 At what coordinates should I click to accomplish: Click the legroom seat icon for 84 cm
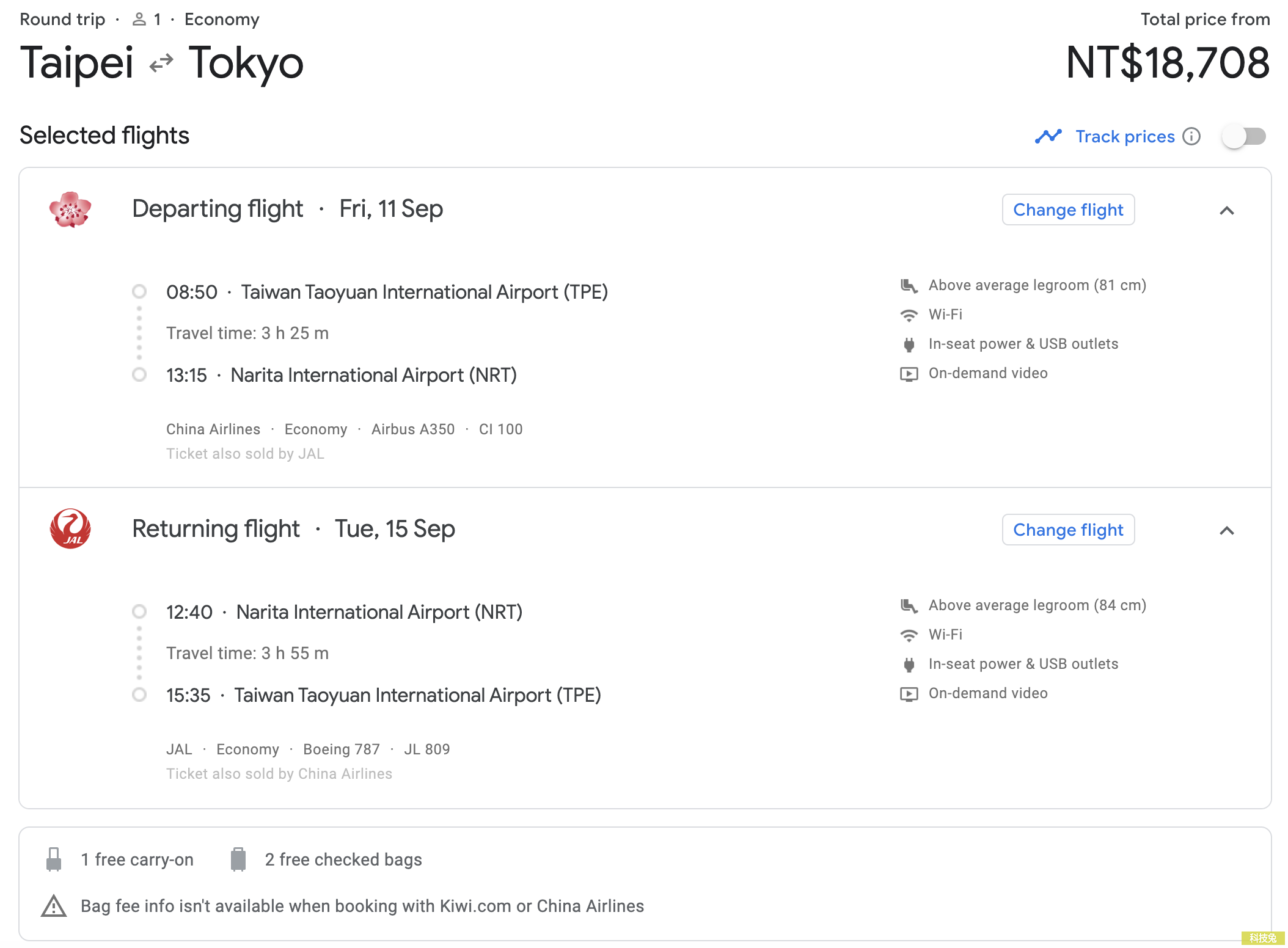[909, 605]
